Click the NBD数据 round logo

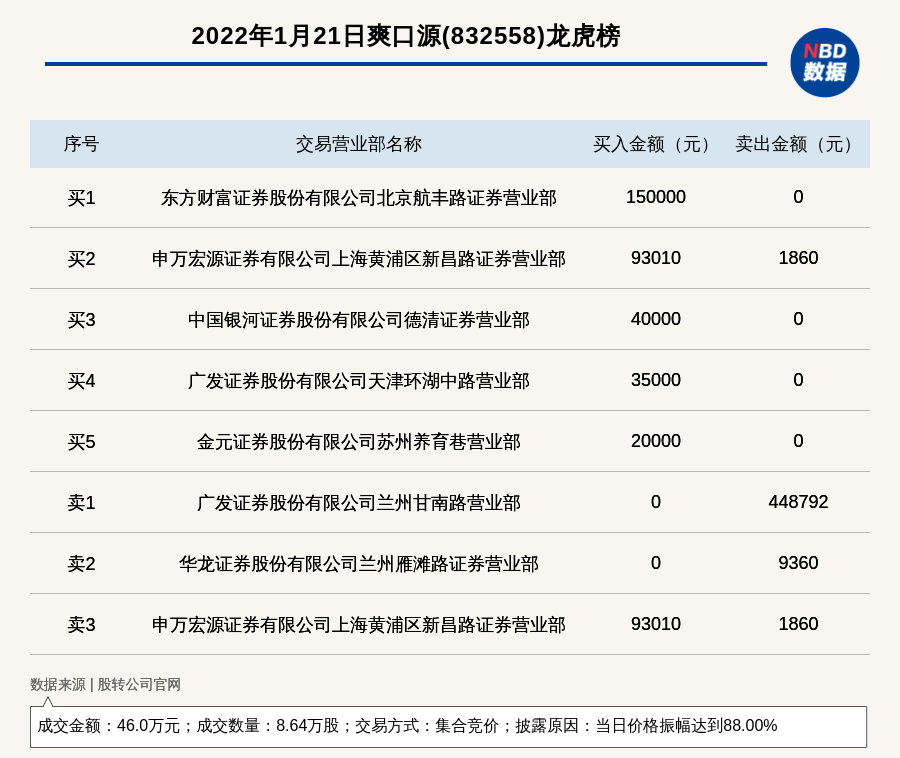pos(824,62)
